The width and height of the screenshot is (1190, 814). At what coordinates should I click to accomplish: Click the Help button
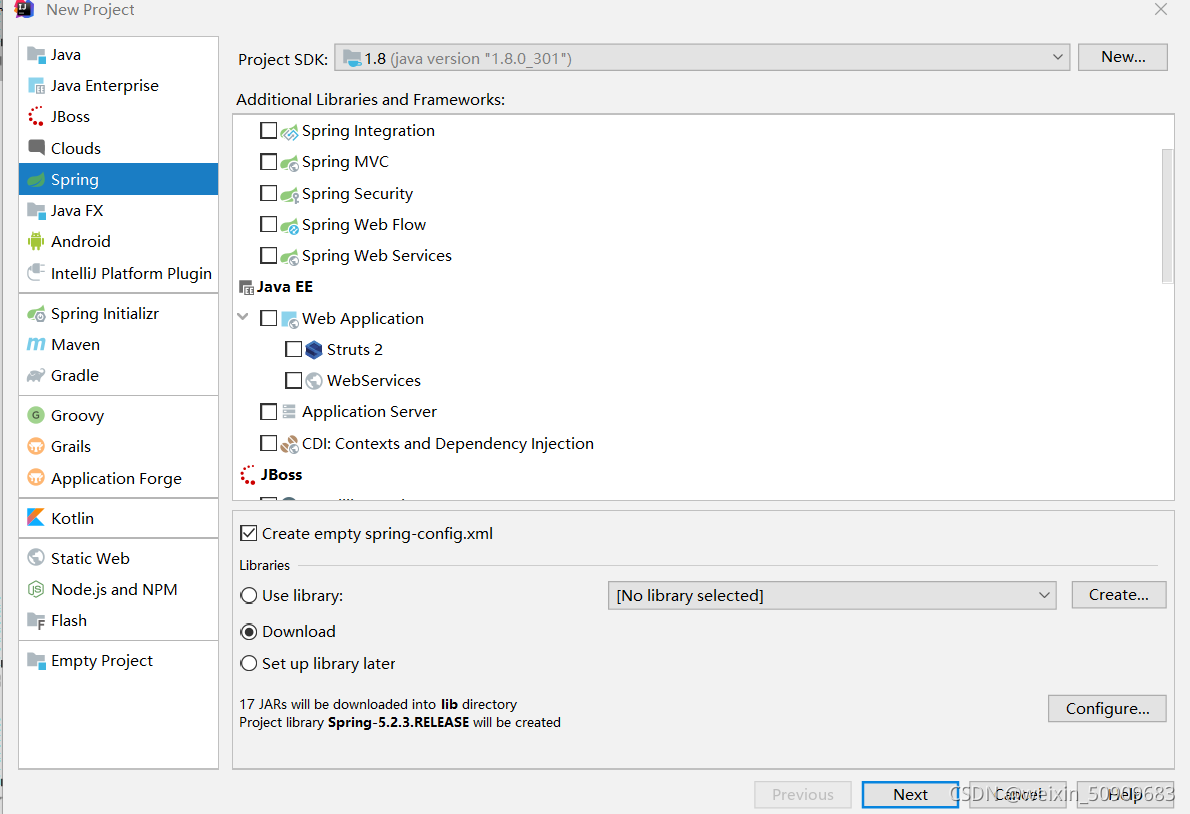click(x=1125, y=794)
